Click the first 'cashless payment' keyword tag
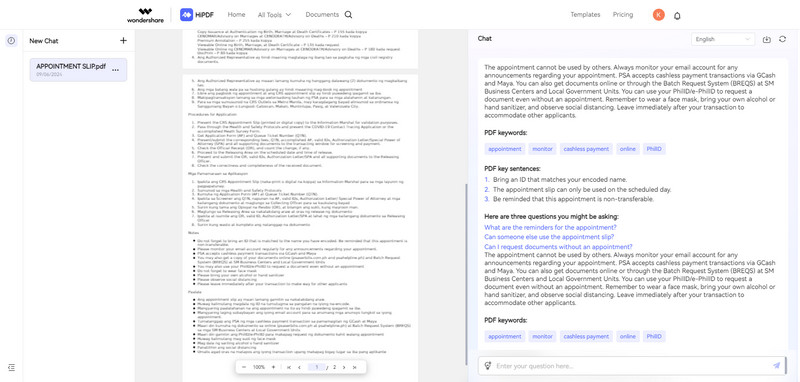Image resolution: width=800 pixels, height=382 pixels. pos(586,149)
